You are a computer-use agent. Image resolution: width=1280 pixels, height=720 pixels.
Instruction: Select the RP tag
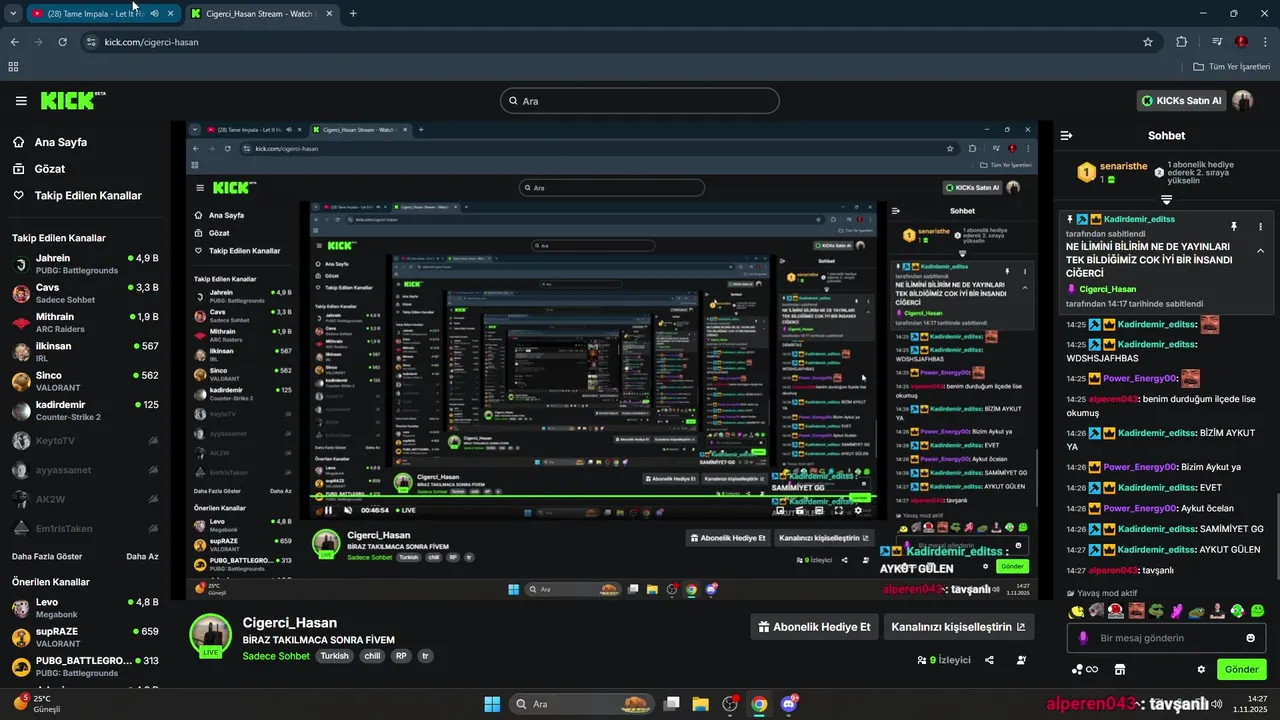click(401, 656)
